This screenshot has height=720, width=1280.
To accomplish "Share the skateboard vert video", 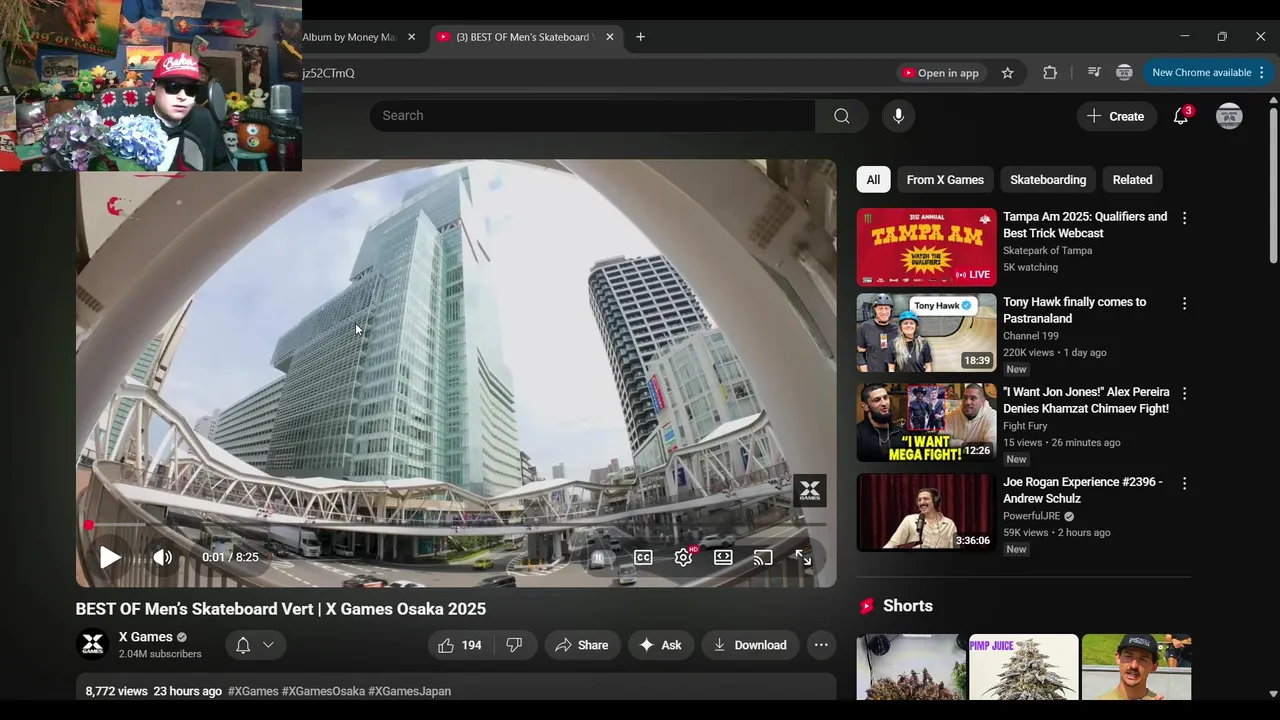I will click(x=582, y=645).
